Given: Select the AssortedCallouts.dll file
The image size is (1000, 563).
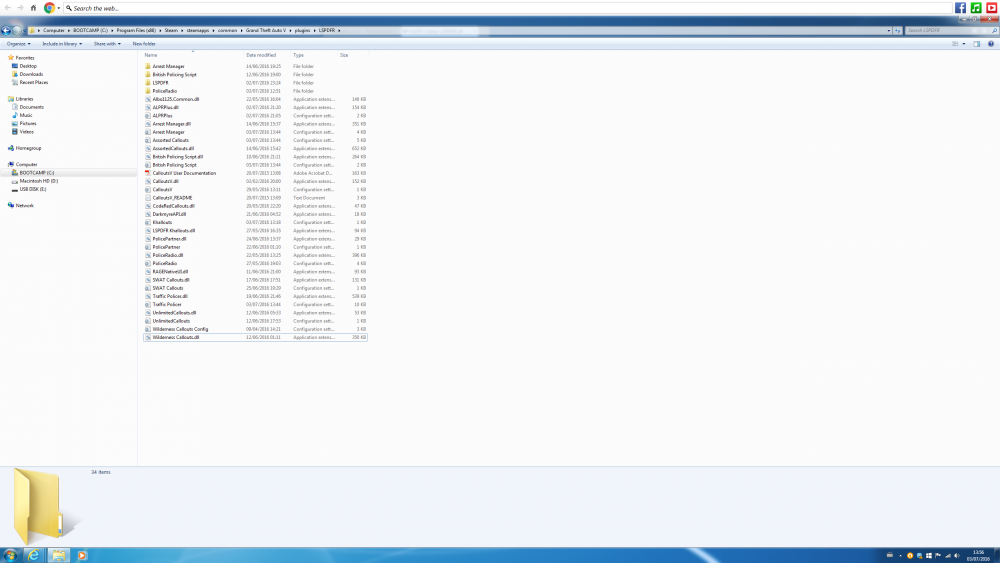Looking at the screenshot, I should click(x=173, y=149).
